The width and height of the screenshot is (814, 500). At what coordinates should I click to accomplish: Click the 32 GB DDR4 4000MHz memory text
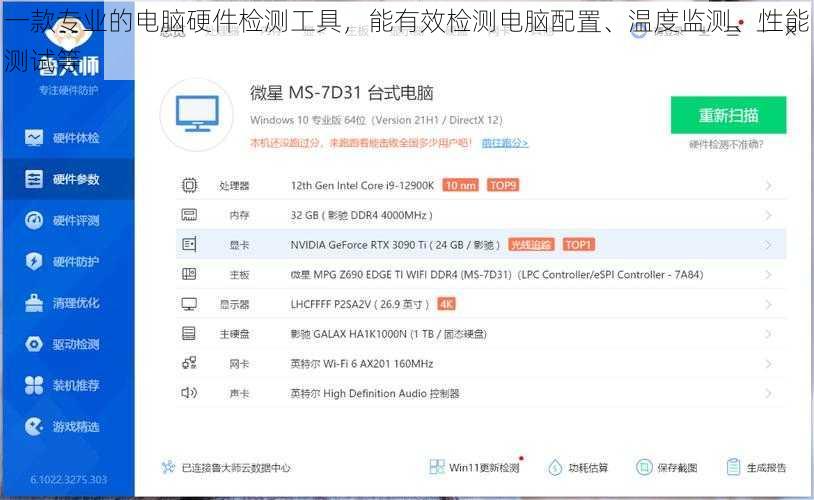tap(361, 215)
